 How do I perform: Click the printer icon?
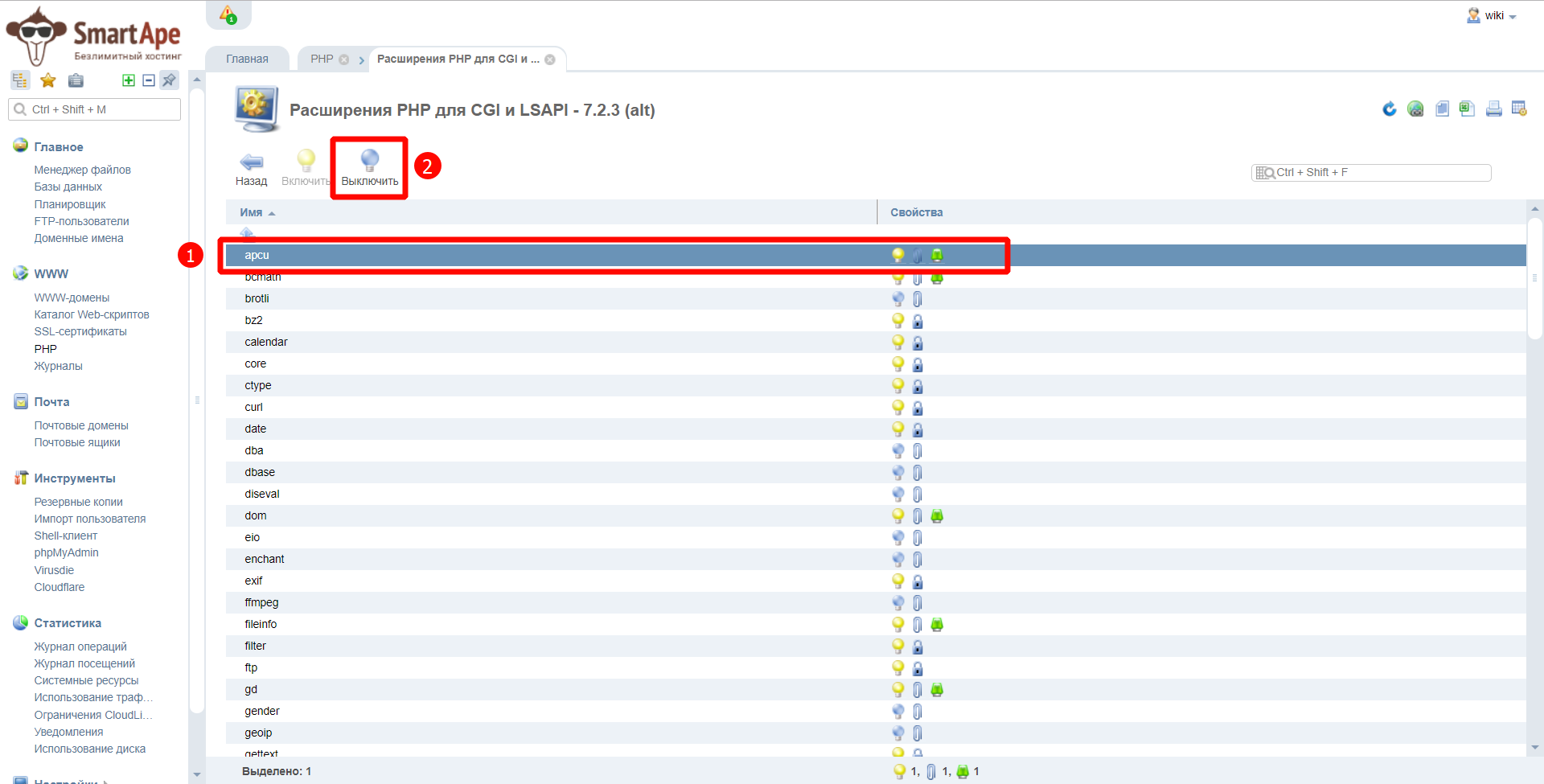[1493, 109]
